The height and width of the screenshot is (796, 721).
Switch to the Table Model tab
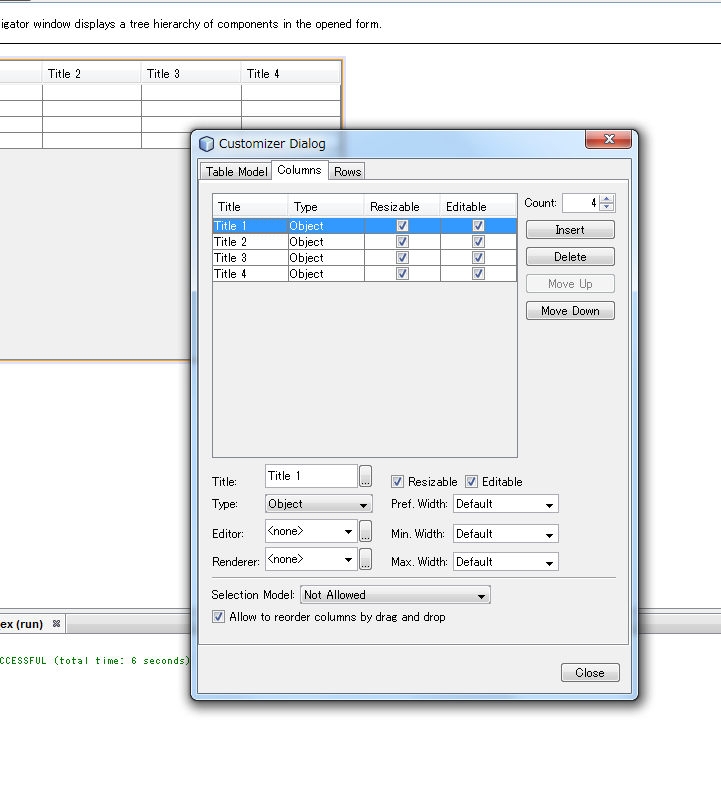(236, 172)
